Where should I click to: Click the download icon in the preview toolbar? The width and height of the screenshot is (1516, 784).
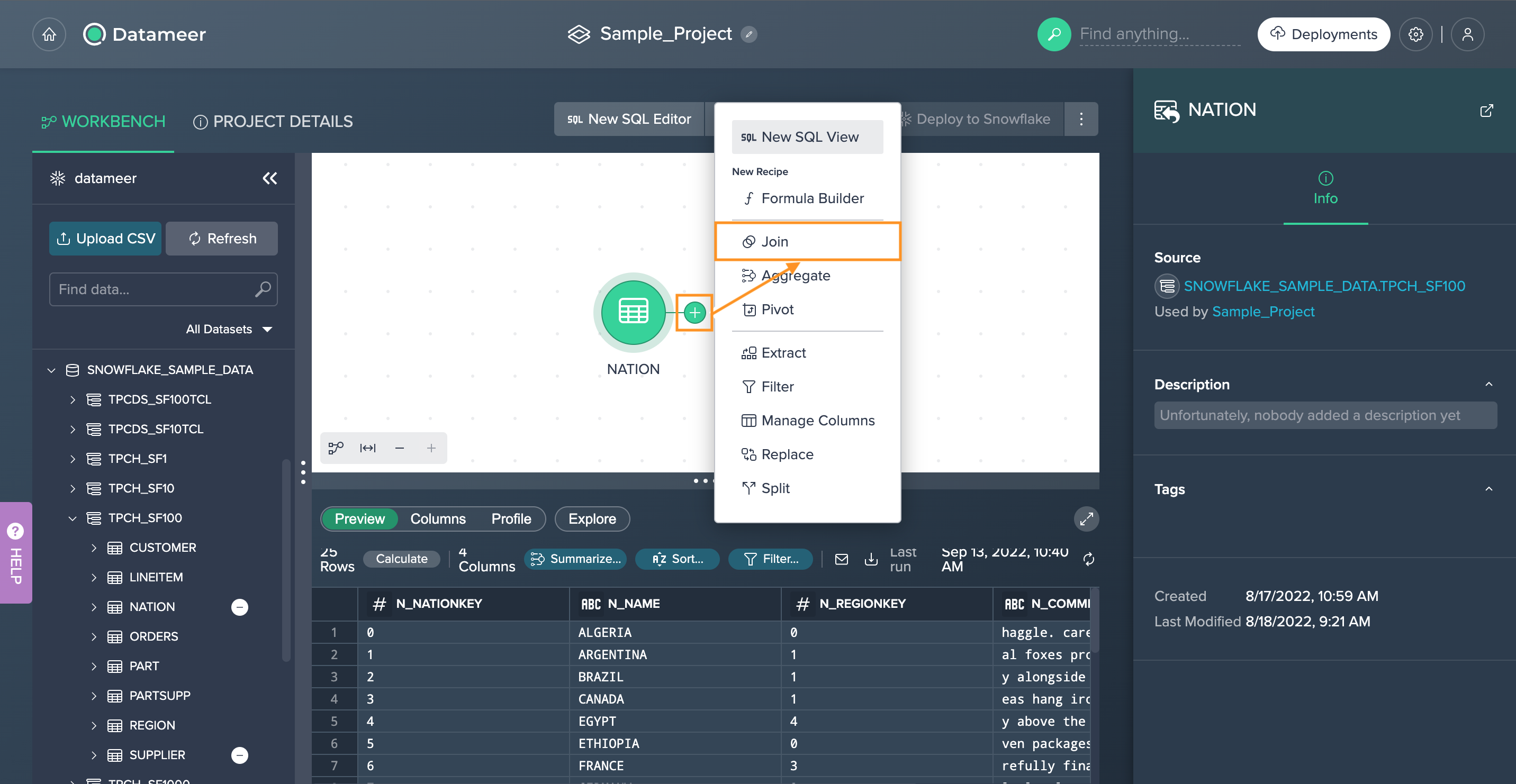871,559
